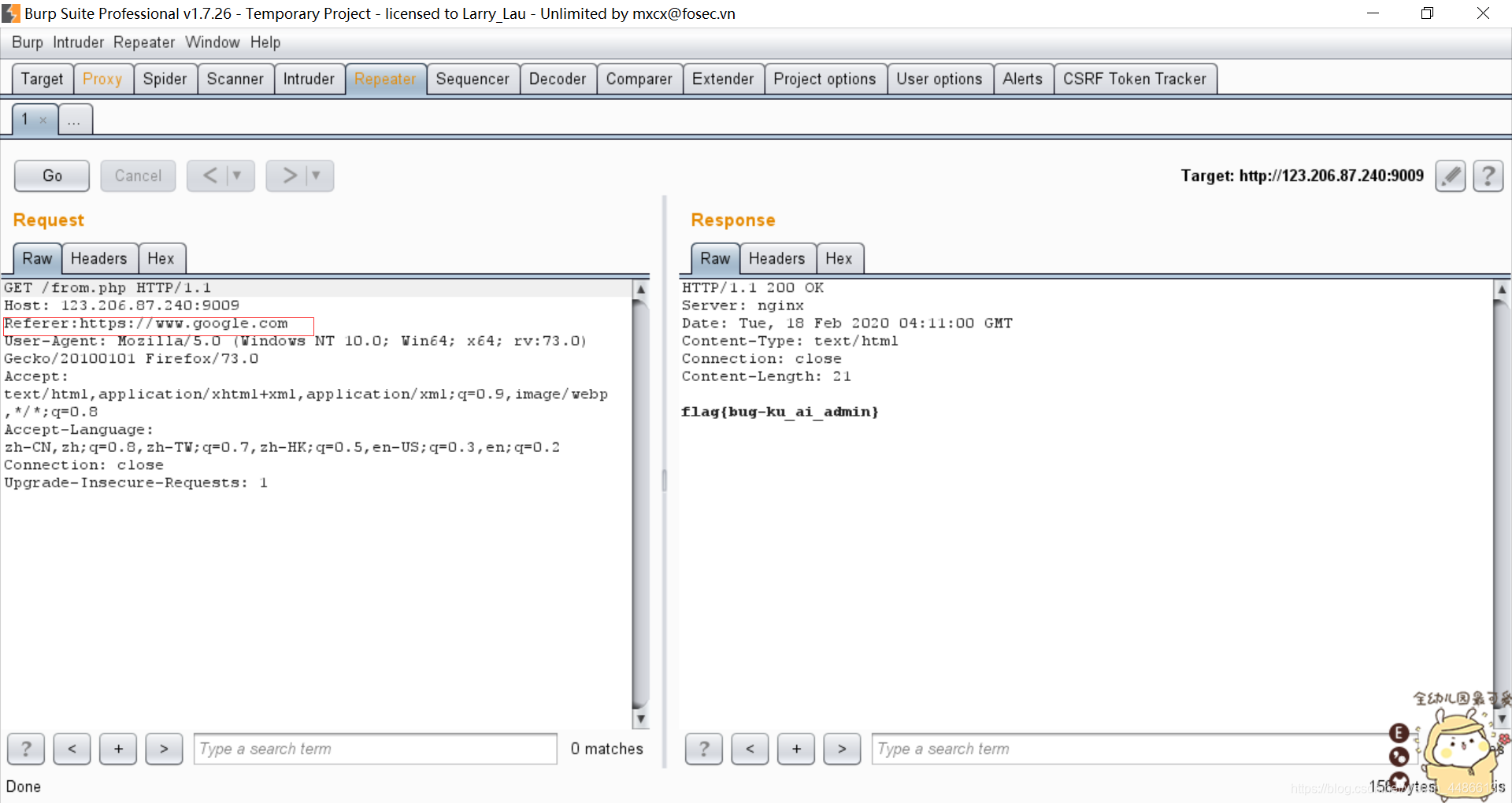Click response search next-match button
Viewport: 1512px width, 803px height.
click(x=842, y=749)
